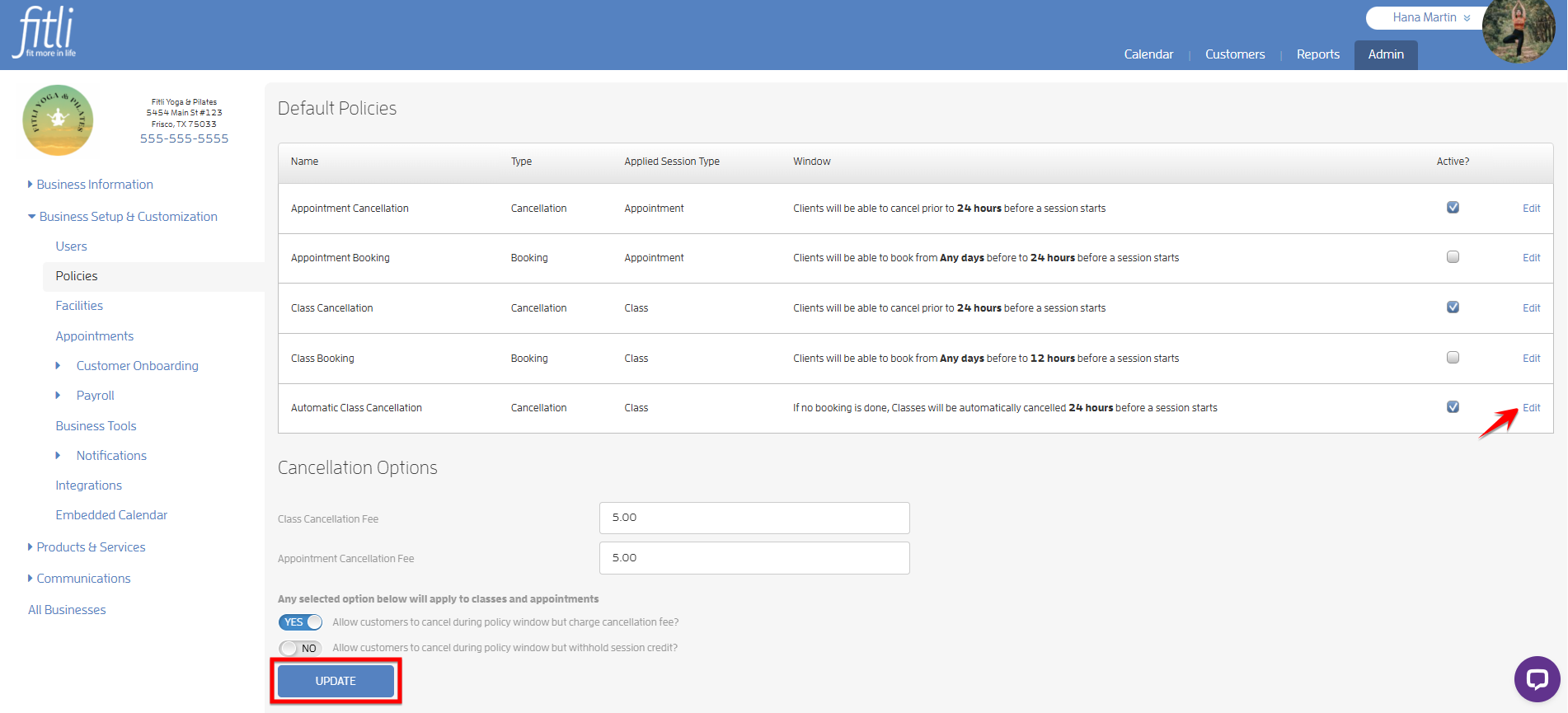Image resolution: width=1568 pixels, height=713 pixels.
Task: Edit the Automatic Class Cancellation policy
Action: point(1531,408)
